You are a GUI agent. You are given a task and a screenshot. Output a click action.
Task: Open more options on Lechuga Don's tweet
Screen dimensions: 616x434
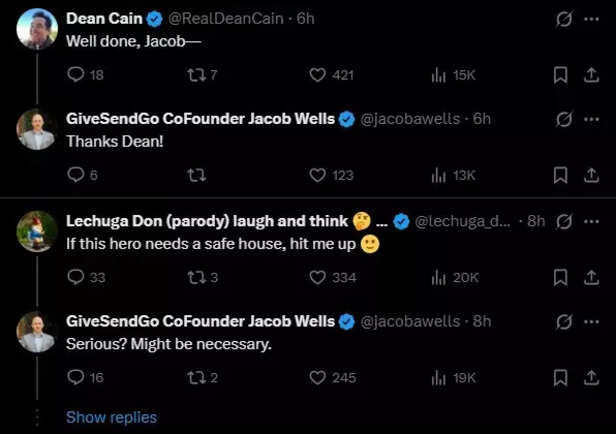coord(591,220)
